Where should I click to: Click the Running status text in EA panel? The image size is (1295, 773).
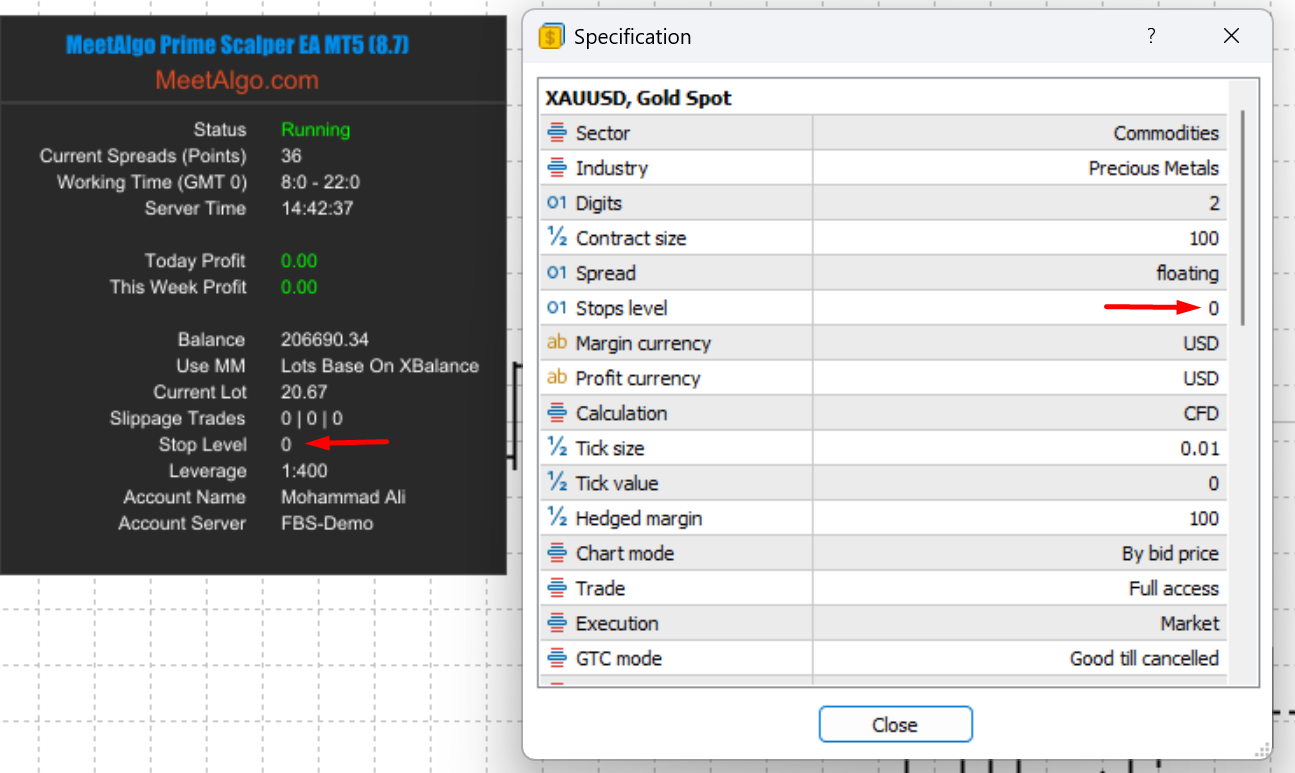(x=315, y=130)
